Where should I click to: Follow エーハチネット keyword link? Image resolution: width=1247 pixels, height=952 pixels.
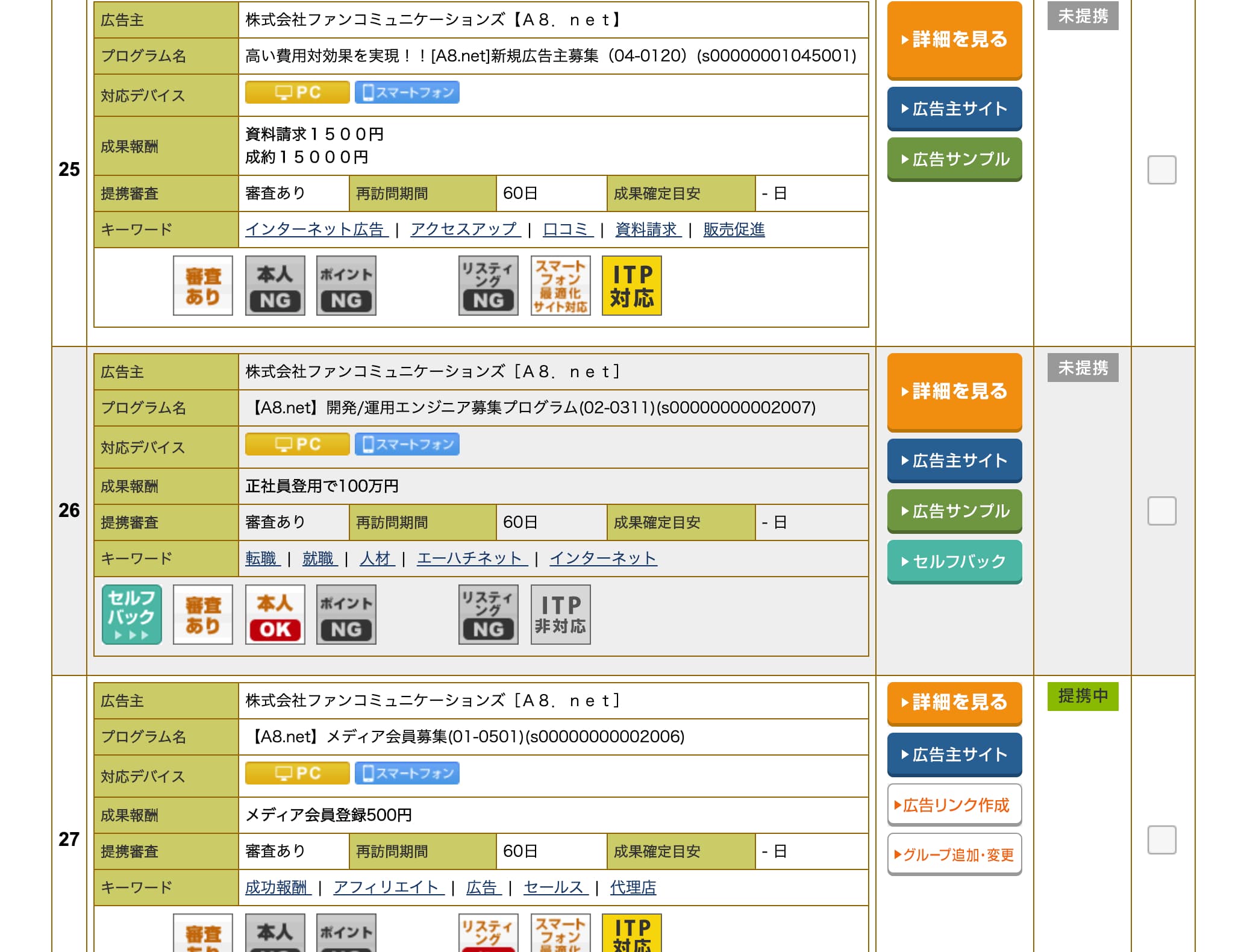pos(472,559)
